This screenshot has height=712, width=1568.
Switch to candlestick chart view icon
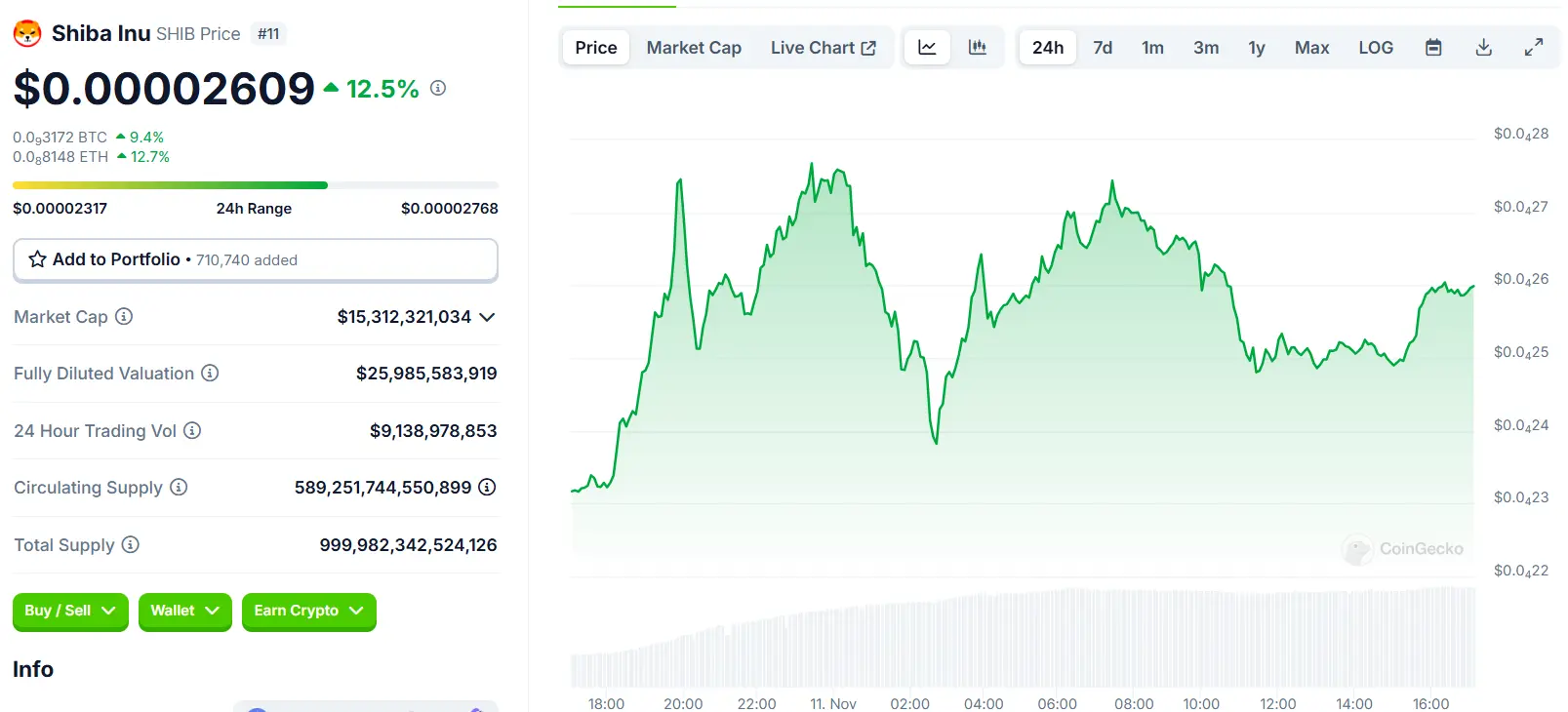(977, 47)
